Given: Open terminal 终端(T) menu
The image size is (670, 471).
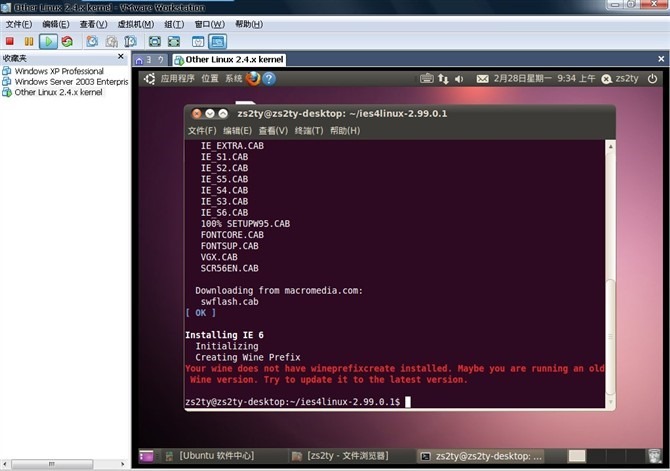Looking at the screenshot, I should tap(309, 131).
